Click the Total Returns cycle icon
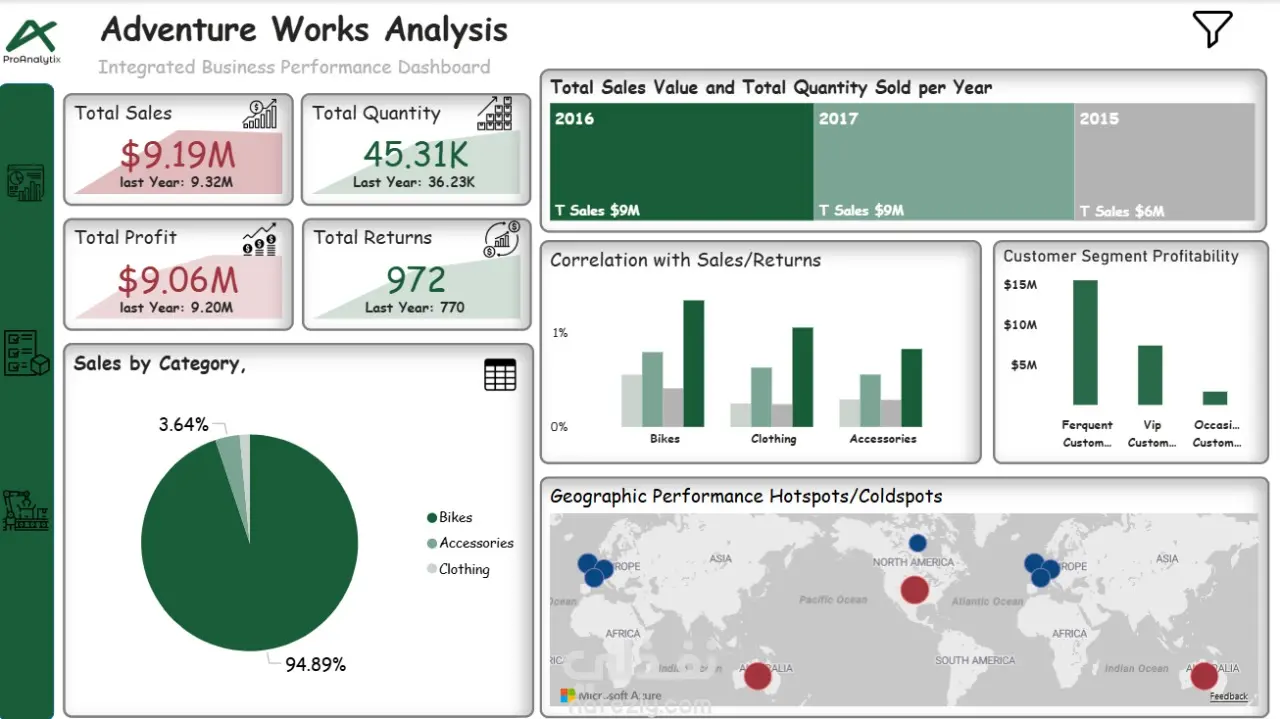Image resolution: width=1280 pixels, height=719 pixels. (x=501, y=240)
